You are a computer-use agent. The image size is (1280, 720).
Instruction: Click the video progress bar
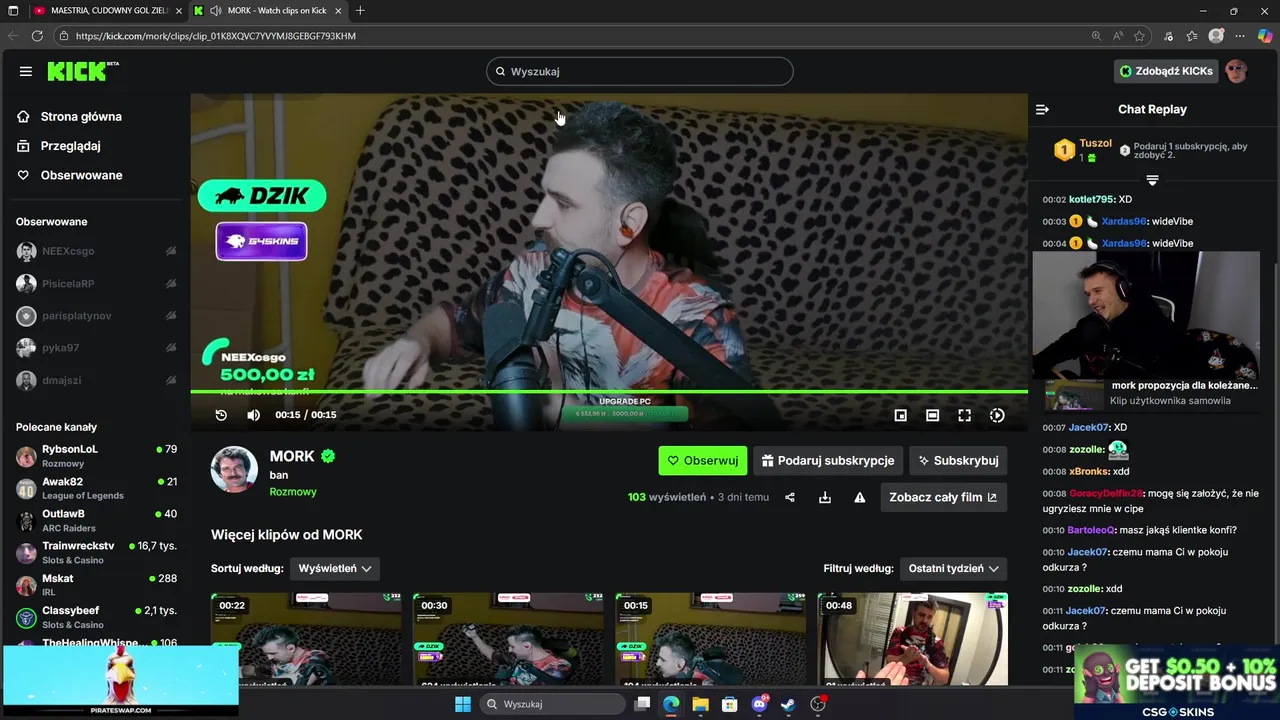pyautogui.click(x=609, y=392)
